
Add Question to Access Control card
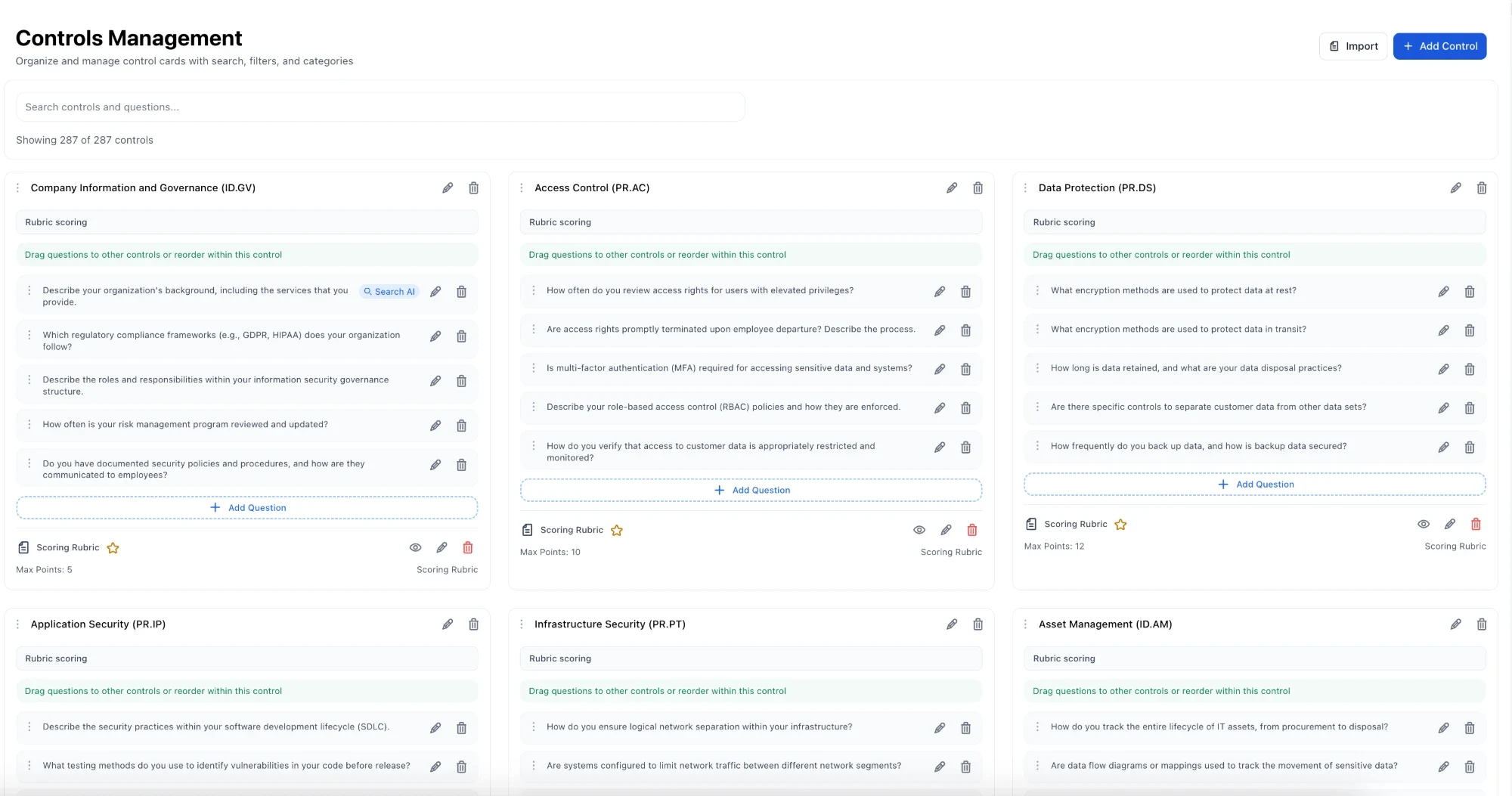(x=751, y=491)
